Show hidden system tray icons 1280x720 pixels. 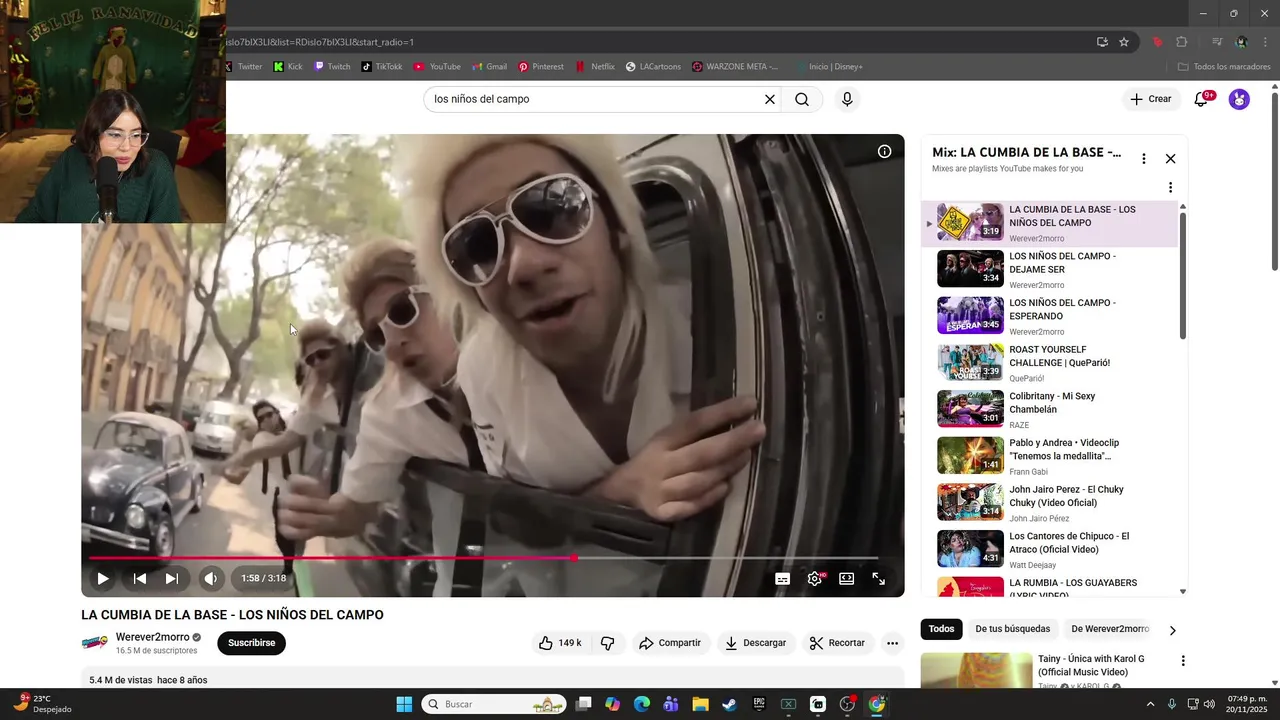click(x=1150, y=704)
